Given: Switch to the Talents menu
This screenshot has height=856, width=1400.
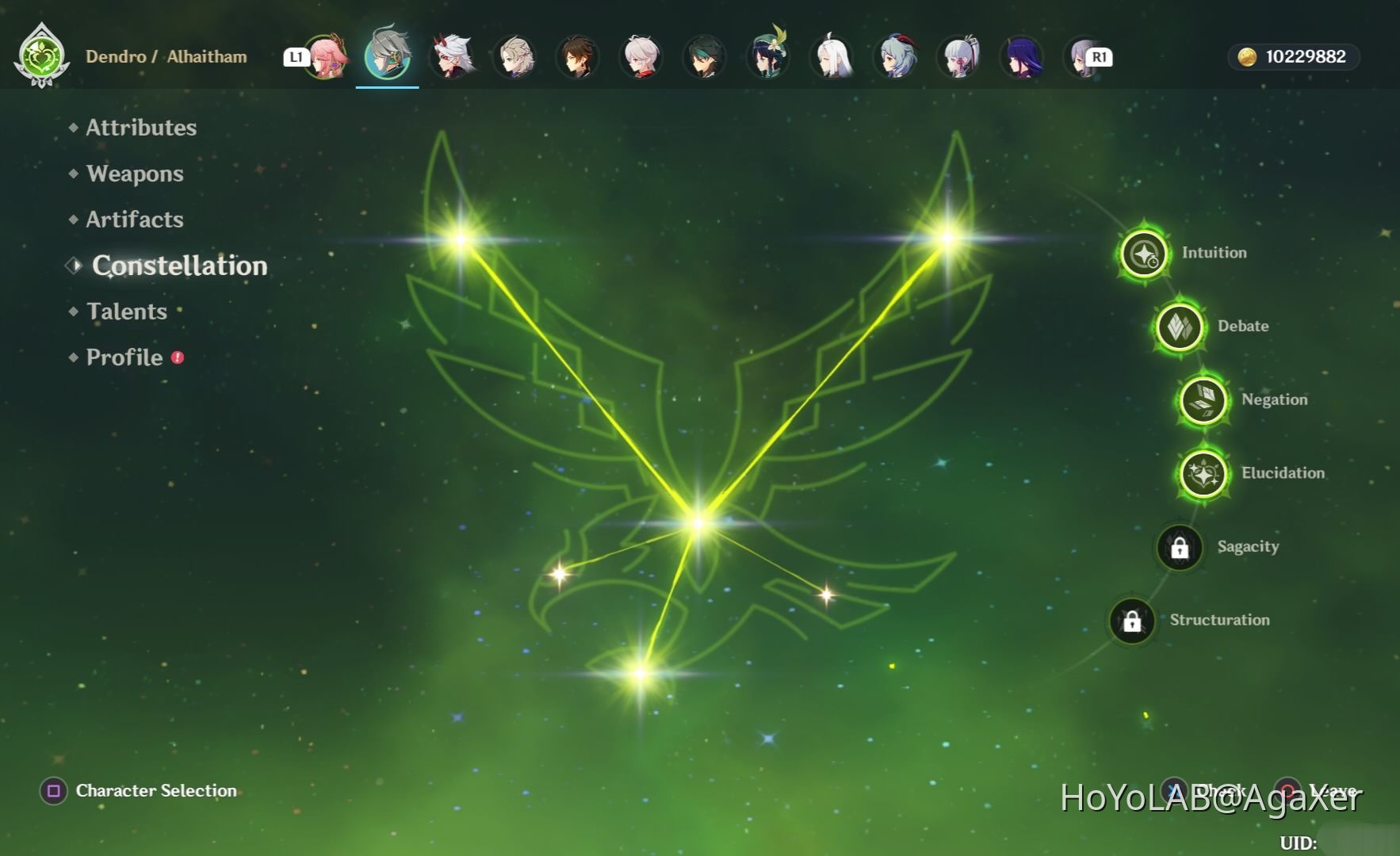Looking at the screenshot, I should coord(126,311).
